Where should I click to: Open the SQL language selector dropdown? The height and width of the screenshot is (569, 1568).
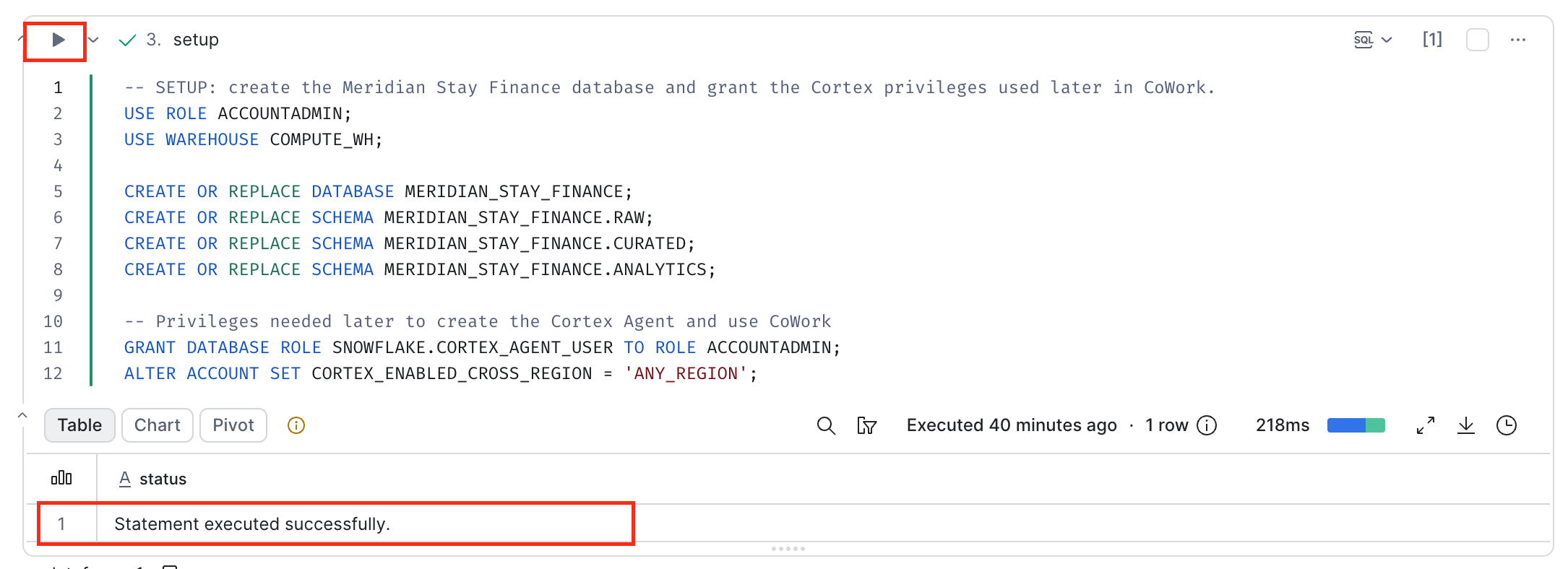pyautogui.click(x=1373, y=40)
